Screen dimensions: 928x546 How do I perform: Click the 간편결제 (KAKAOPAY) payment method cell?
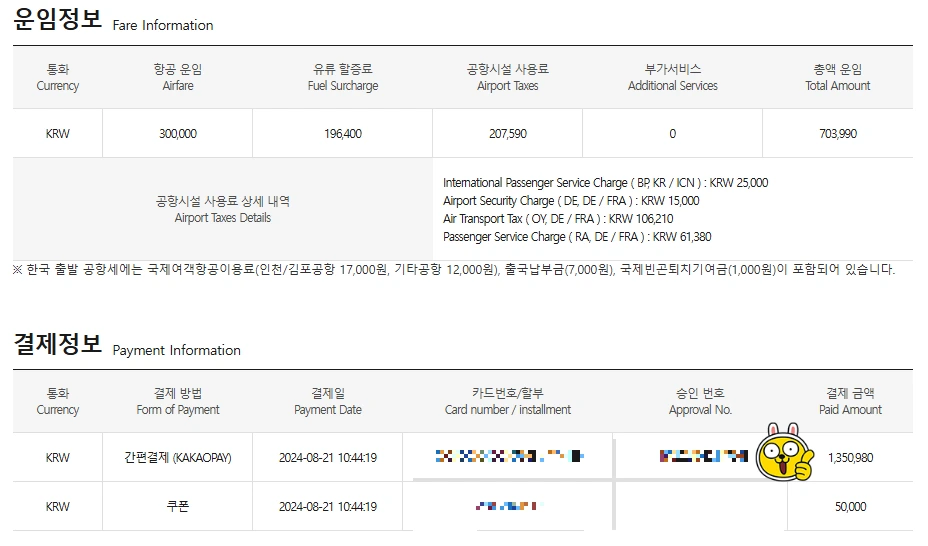coord(177,458)
